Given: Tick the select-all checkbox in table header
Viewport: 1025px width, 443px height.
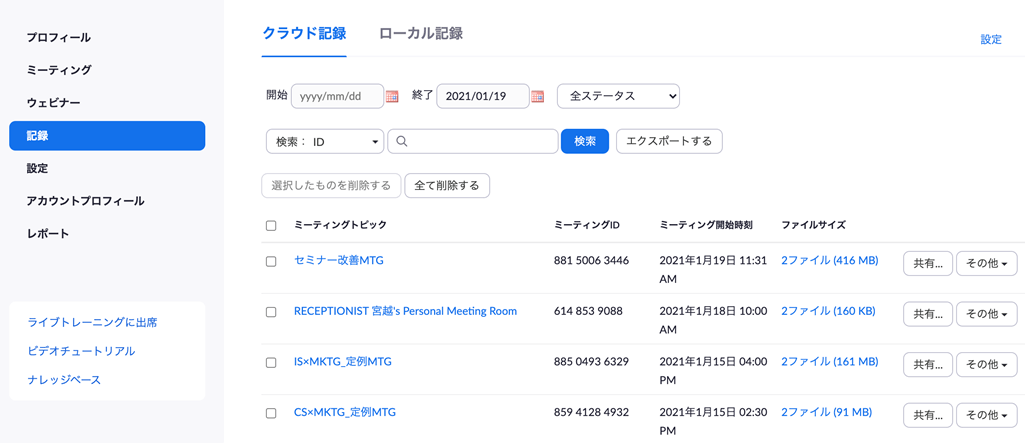Looking at the screenshot, I should tap(271, 226).
